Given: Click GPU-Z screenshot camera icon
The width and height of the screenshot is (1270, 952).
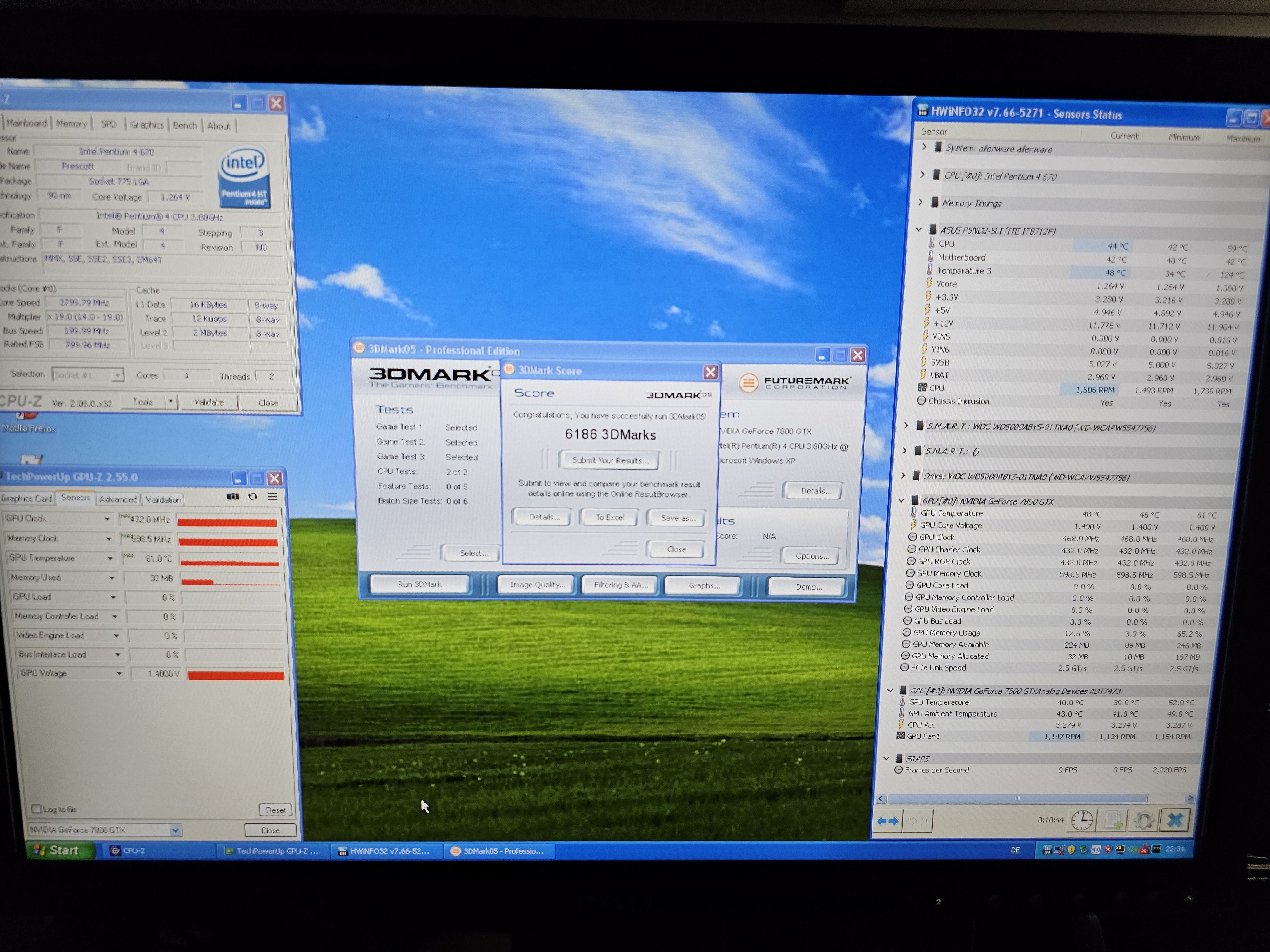Looking at the screenshot, I should tap(233, 496).
